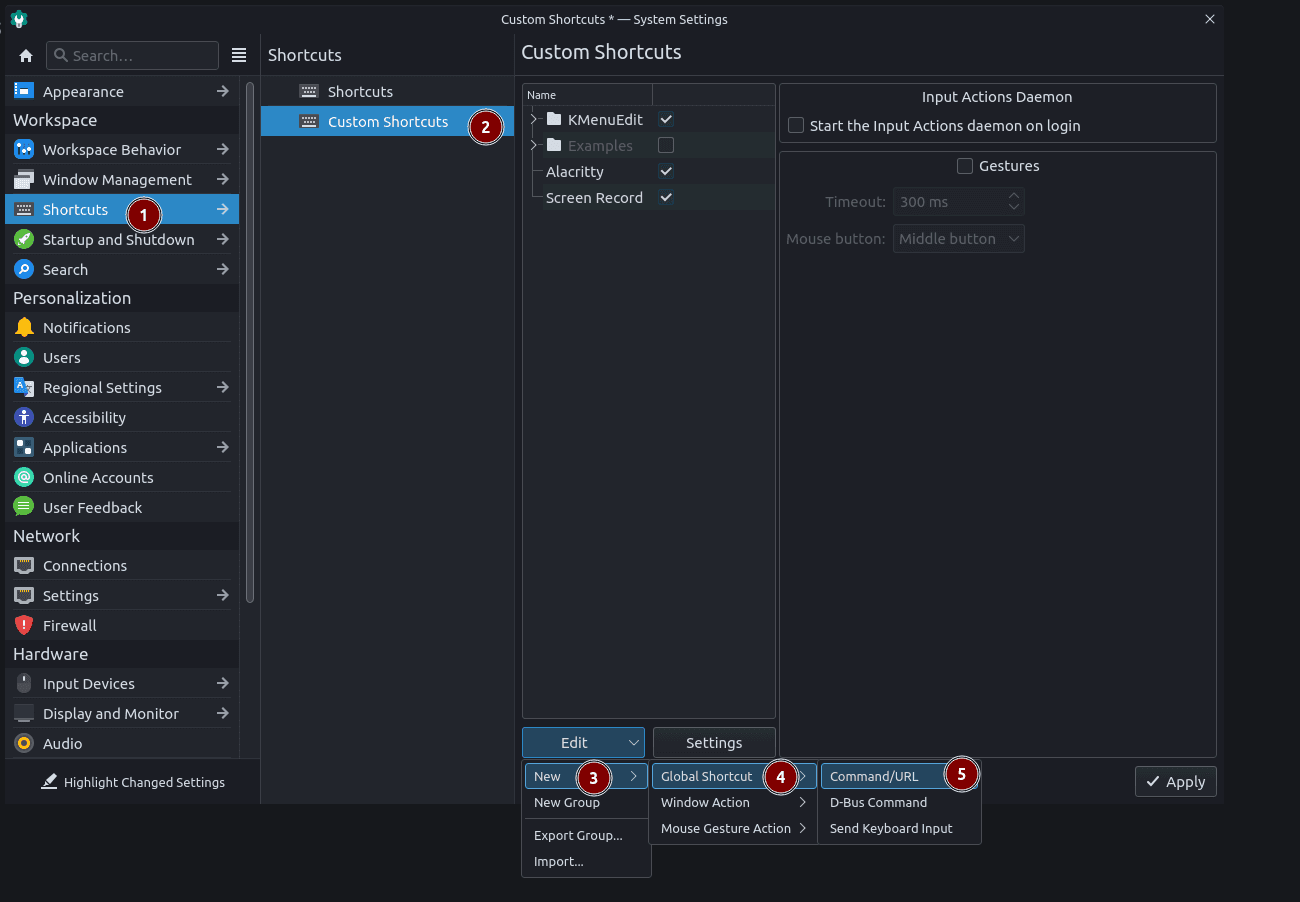
Task: Click the sidebar vertical scrollbar
Action: tap(250, 340)
